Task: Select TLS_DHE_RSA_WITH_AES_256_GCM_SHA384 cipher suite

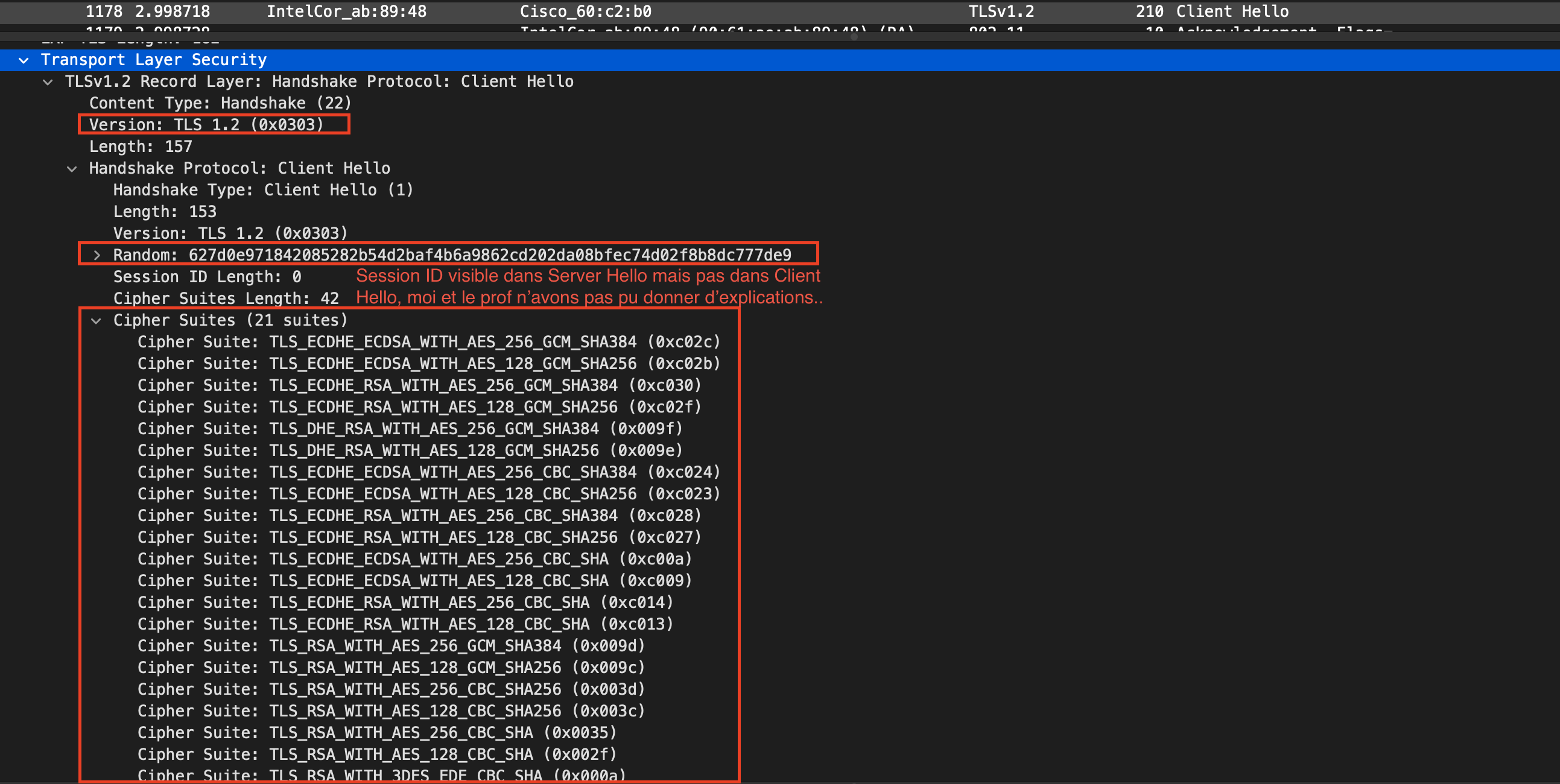Action: click(410, 429)
